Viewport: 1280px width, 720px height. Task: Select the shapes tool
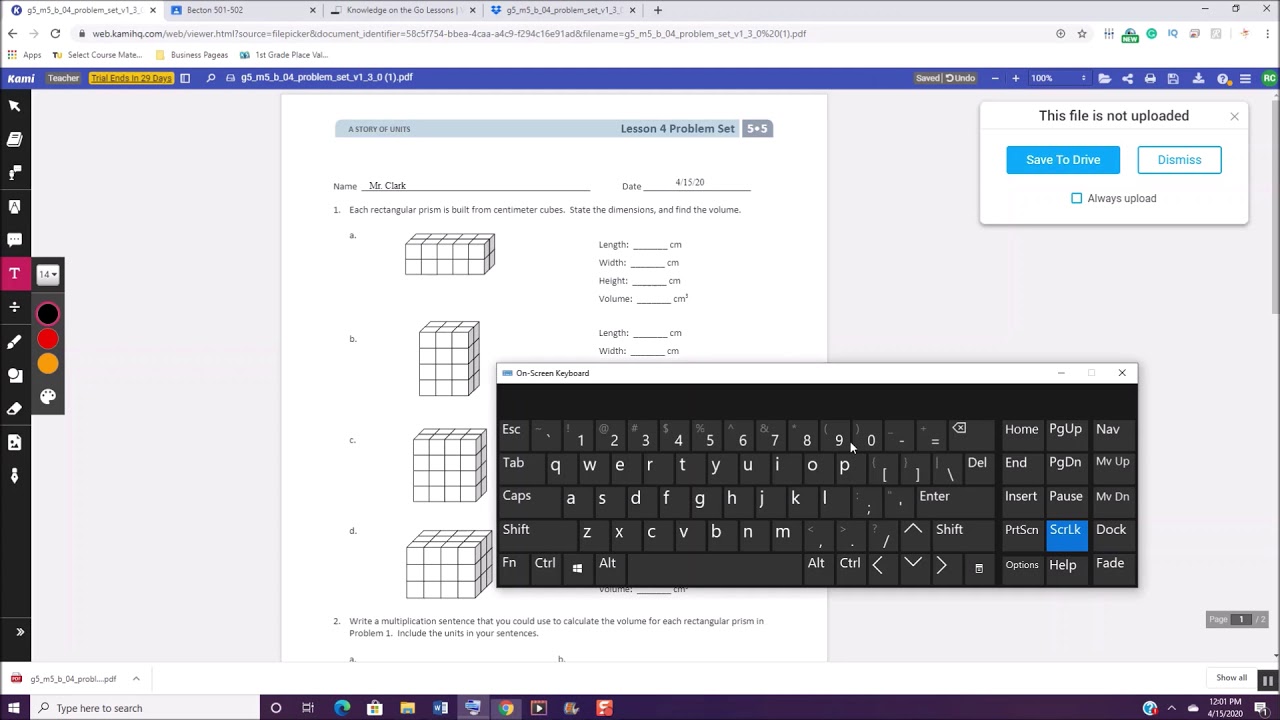point(15,375)
